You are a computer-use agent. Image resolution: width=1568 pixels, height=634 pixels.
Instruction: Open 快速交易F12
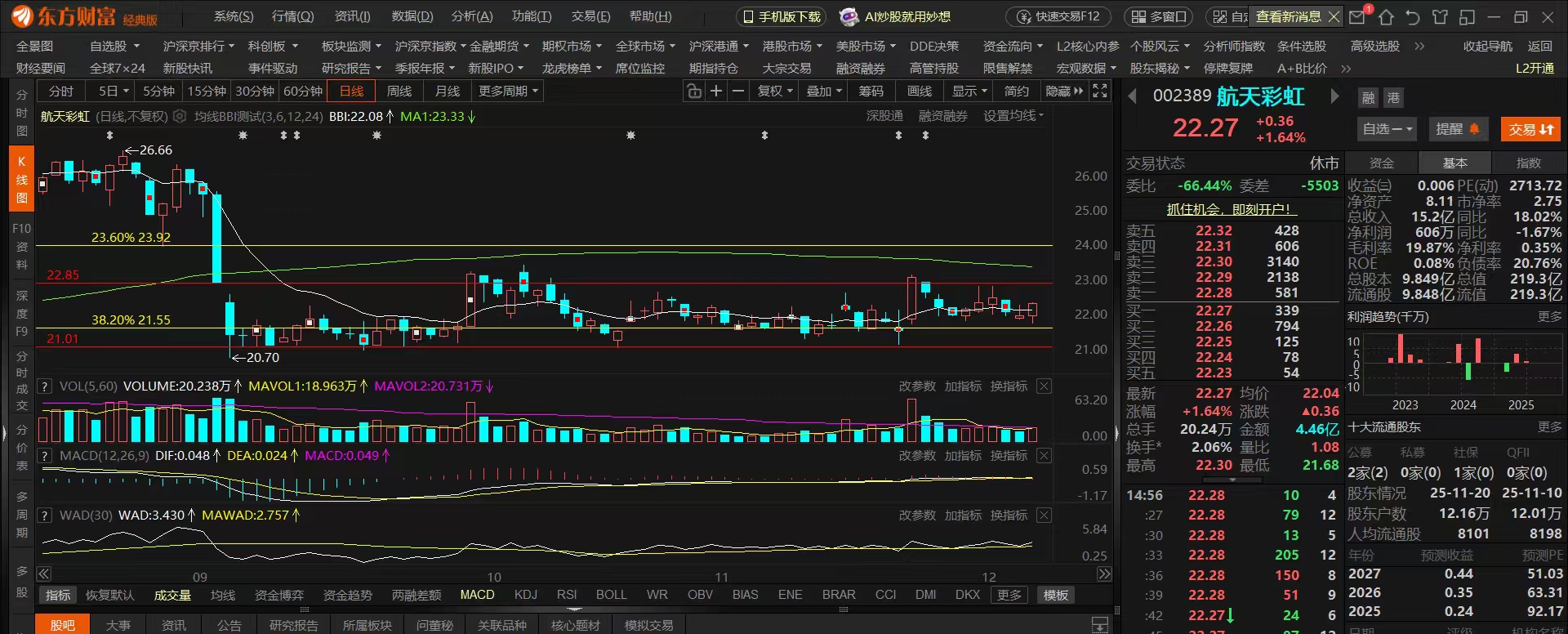pyautogui.click(x=1059, y=16)
